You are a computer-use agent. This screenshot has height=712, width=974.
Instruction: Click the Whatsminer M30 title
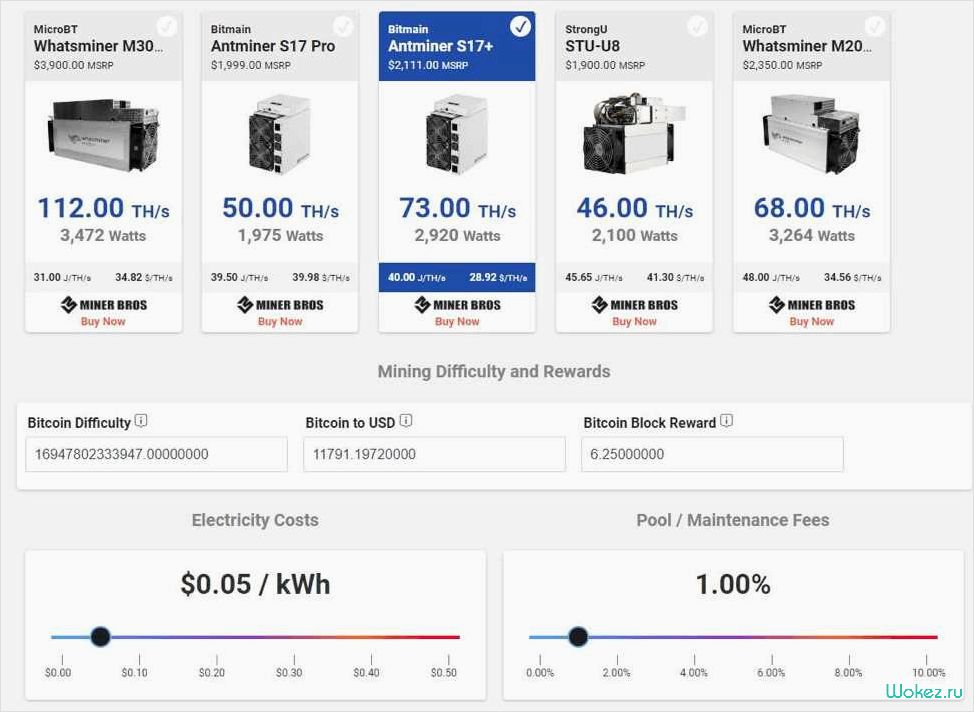pos(99,46)
